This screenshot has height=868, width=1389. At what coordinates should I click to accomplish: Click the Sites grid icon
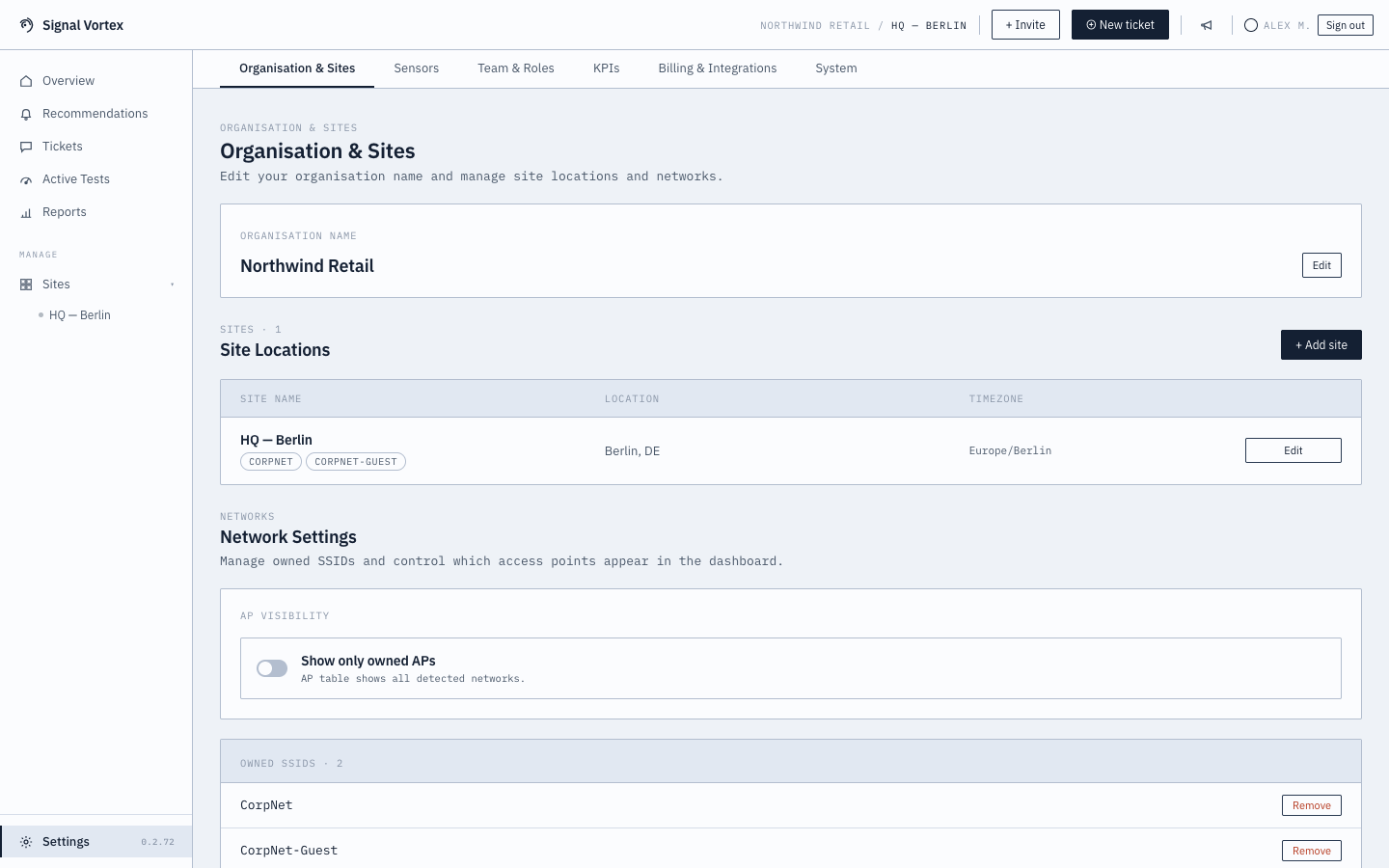tap(26, 285)
